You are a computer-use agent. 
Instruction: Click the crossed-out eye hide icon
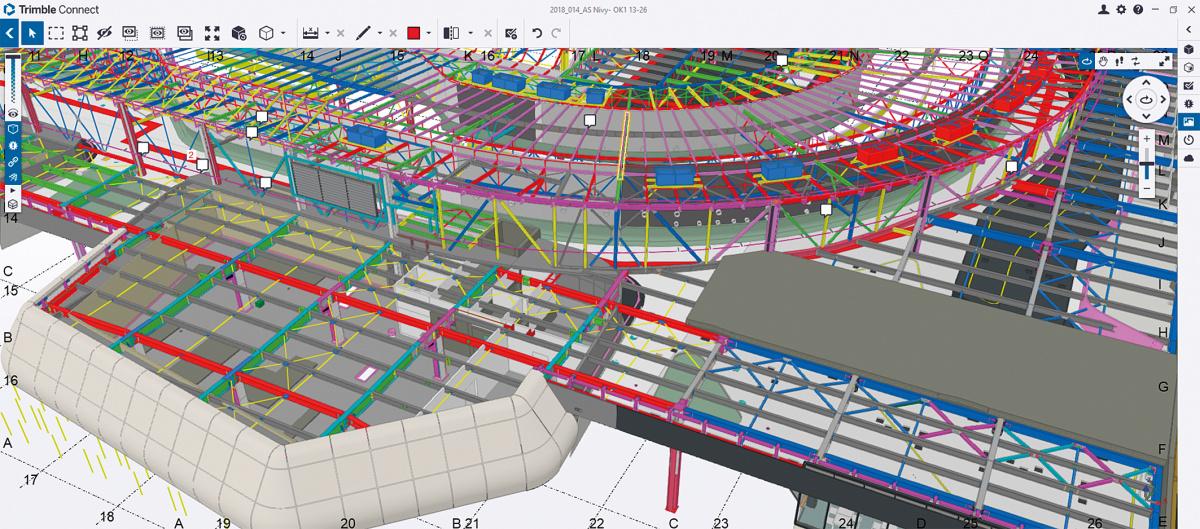point(104,33)
